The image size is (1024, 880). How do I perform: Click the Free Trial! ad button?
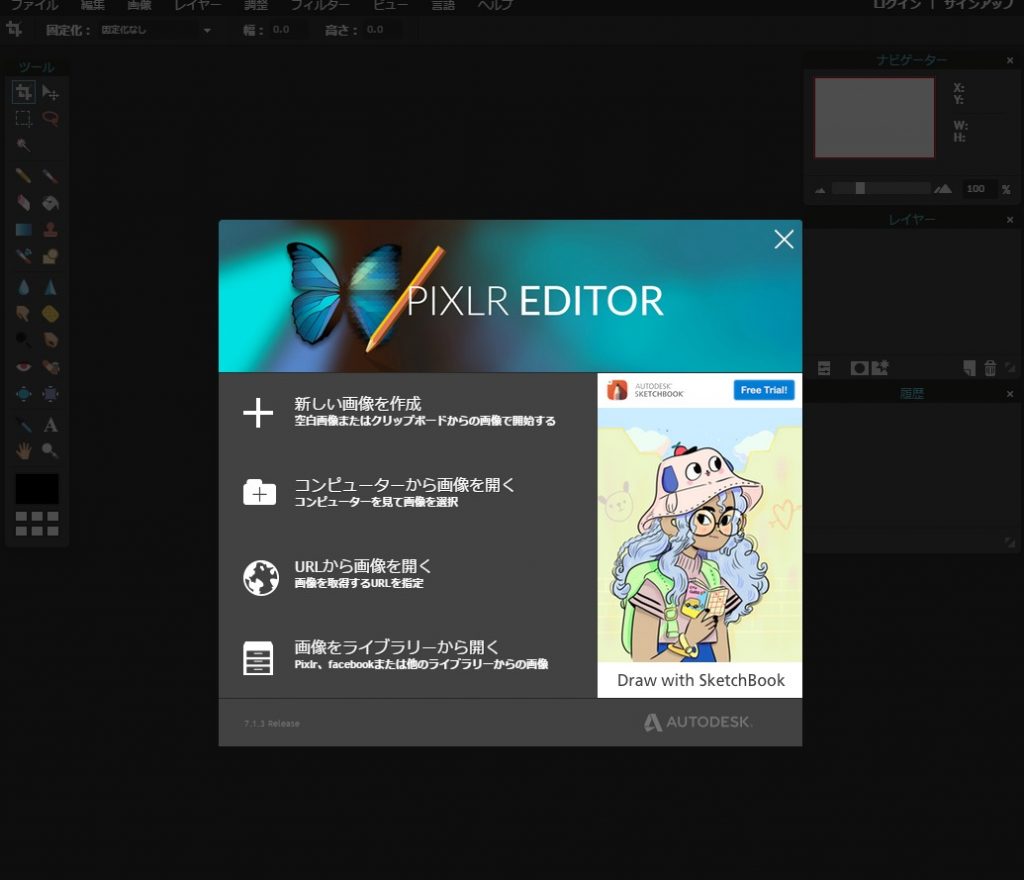pos(764,390)
